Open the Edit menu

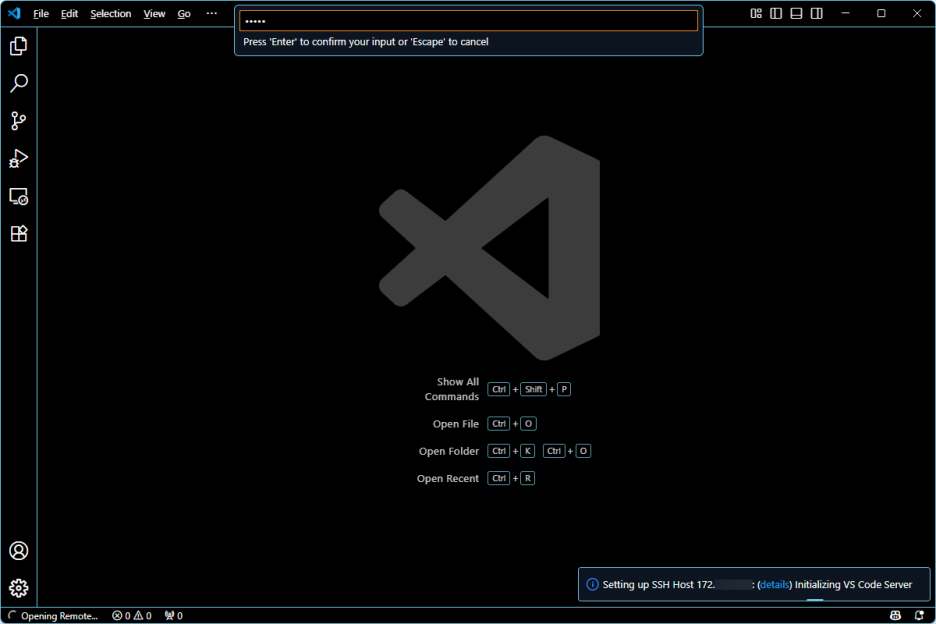(69, 13)
